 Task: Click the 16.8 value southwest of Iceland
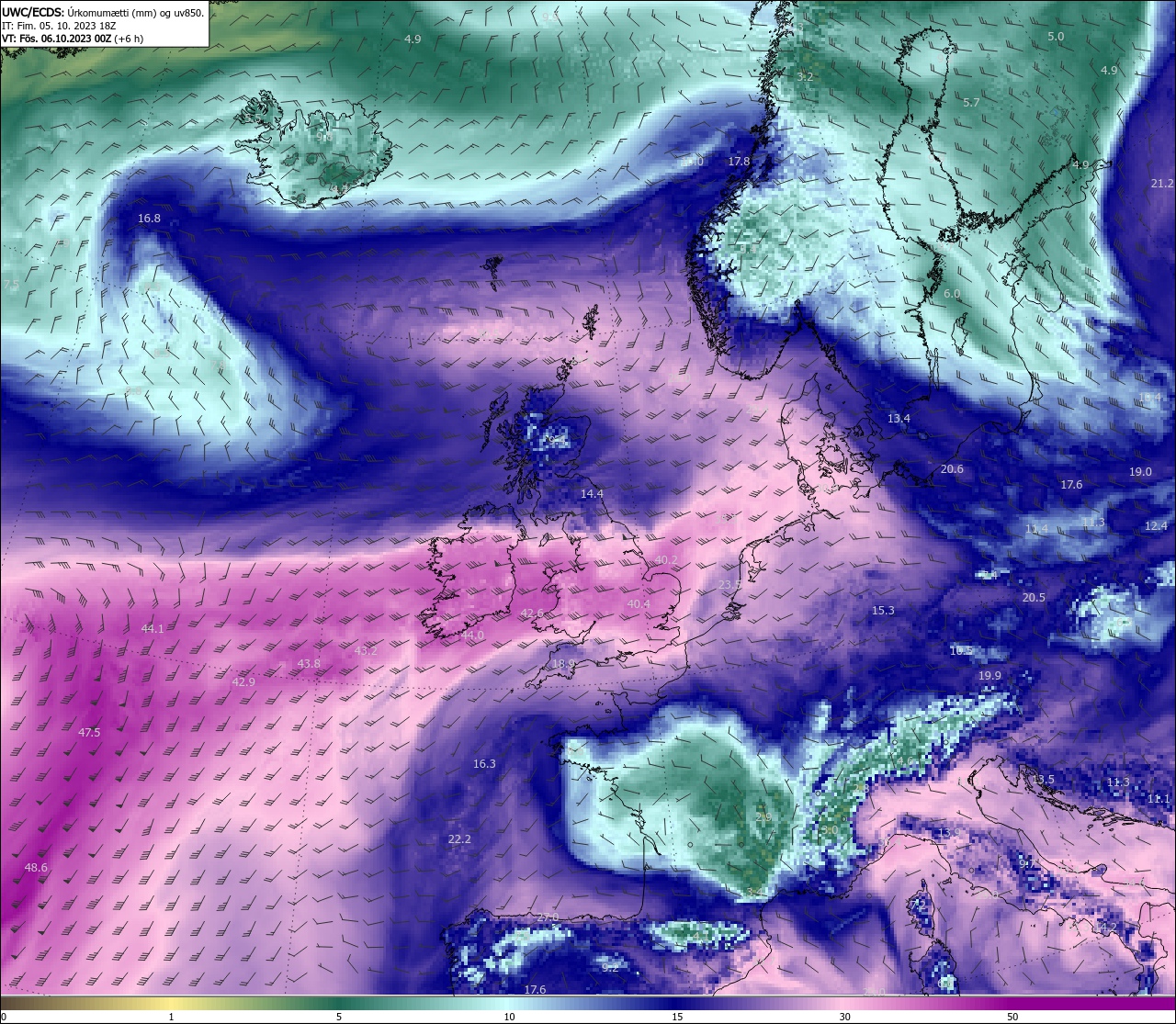click(149, 219)
